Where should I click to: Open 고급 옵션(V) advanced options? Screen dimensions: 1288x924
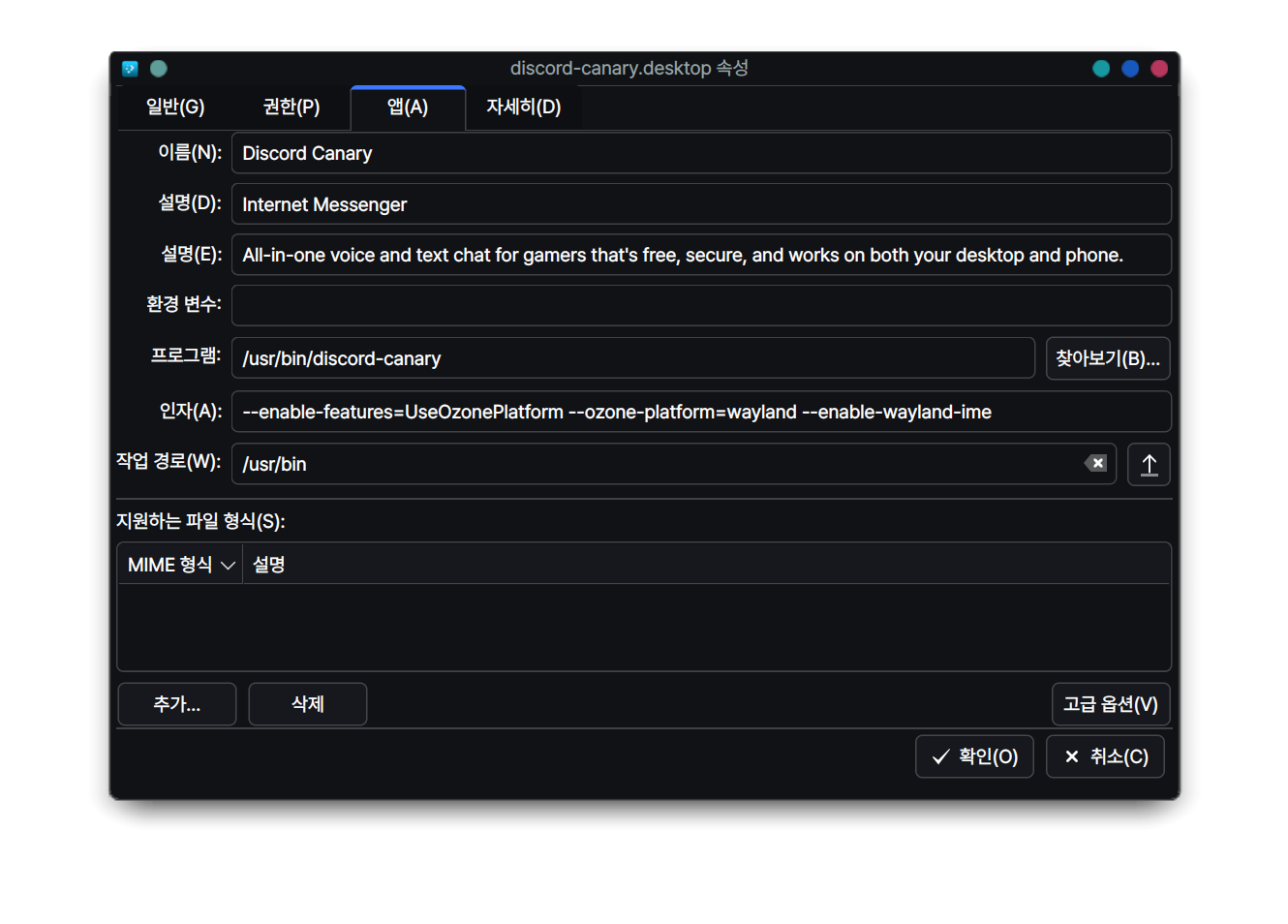tap(1111, 704)
